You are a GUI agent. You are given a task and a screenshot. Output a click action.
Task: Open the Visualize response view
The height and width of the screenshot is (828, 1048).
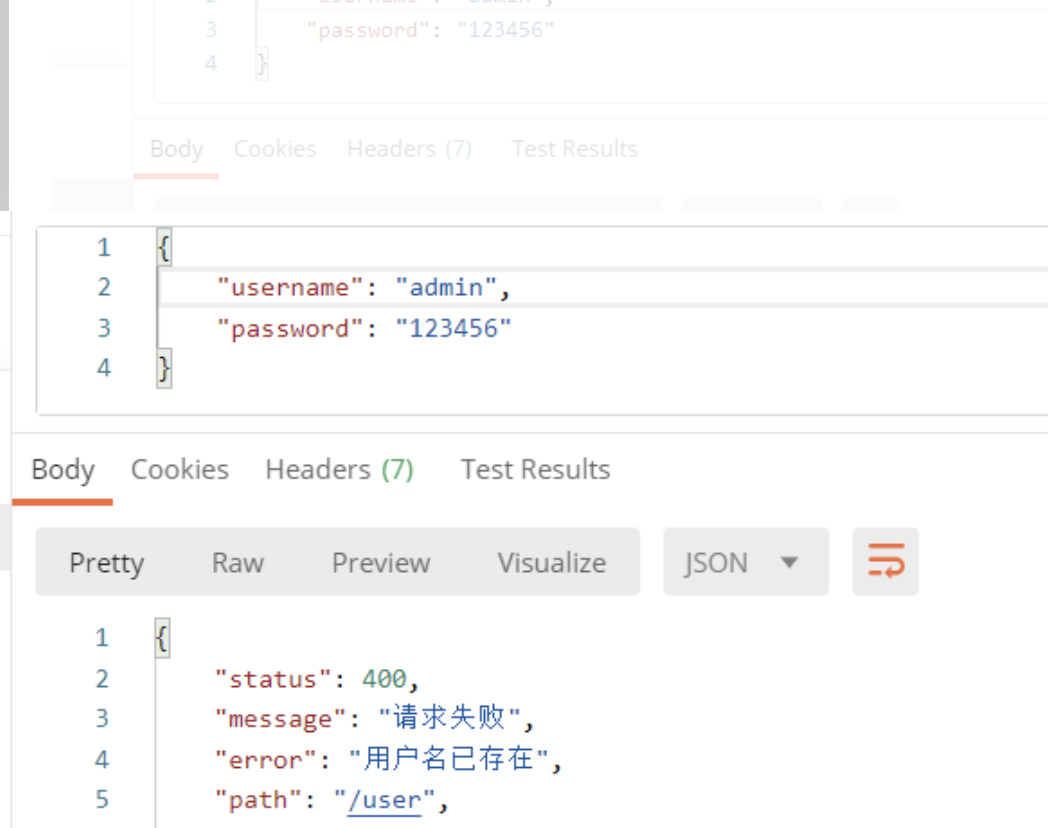pyautogui.click(x=551, y=563)
